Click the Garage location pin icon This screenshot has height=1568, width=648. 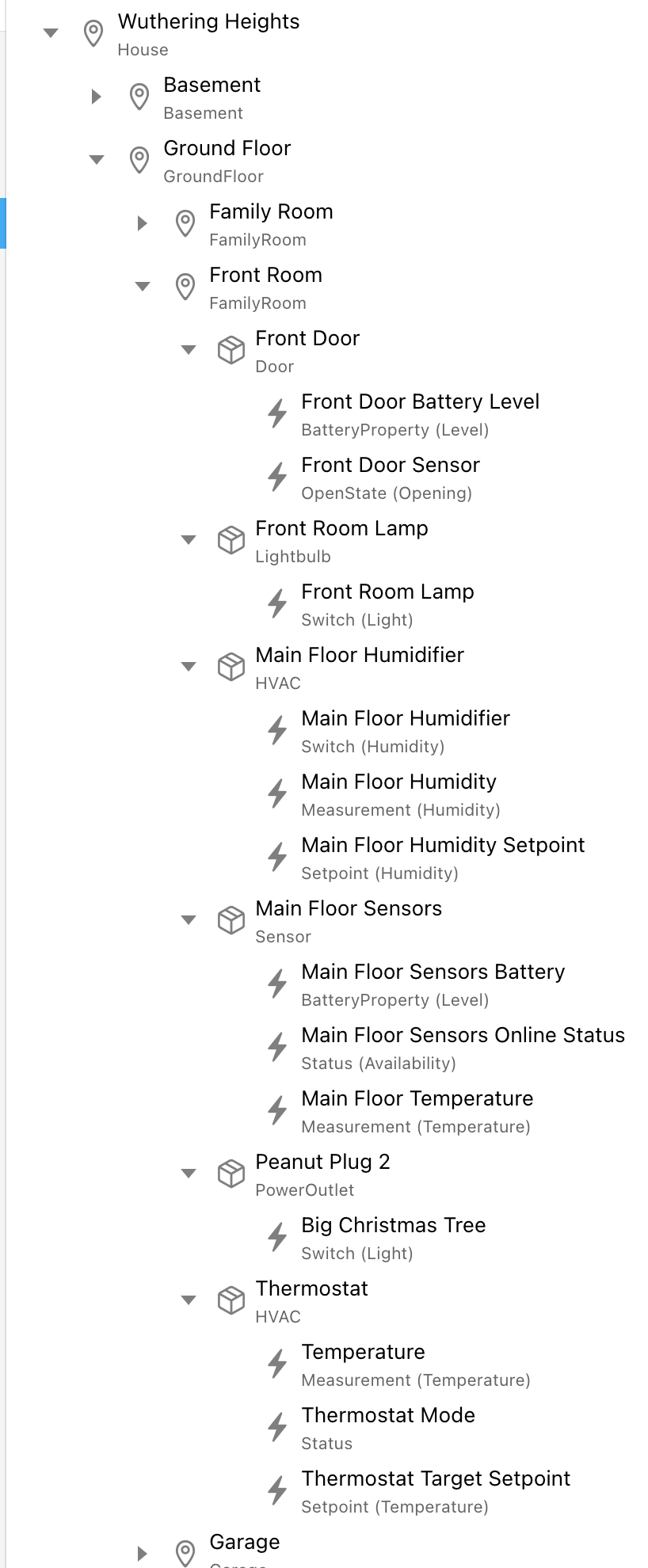click(185, 1552)
